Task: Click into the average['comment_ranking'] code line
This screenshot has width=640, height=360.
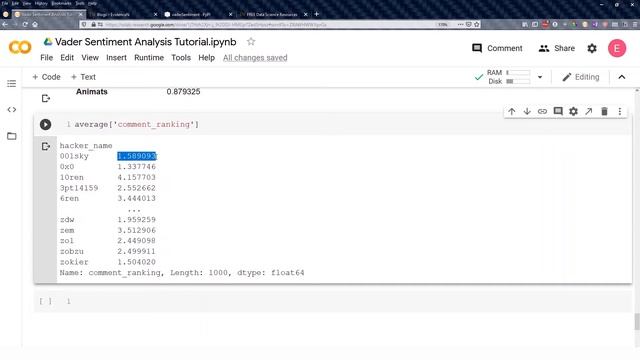Action: coord(137,124)
